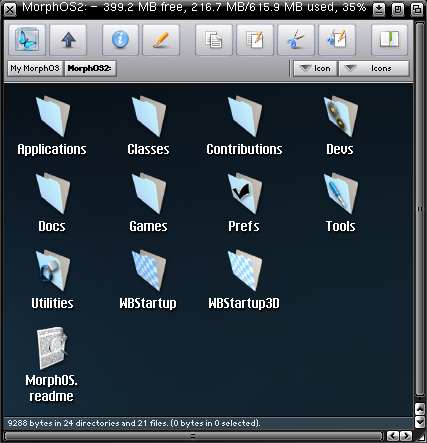This screenshot has height=443, width=427.
Task: Click the Cut scissors toolbar icon
Action: click(296, 40)
